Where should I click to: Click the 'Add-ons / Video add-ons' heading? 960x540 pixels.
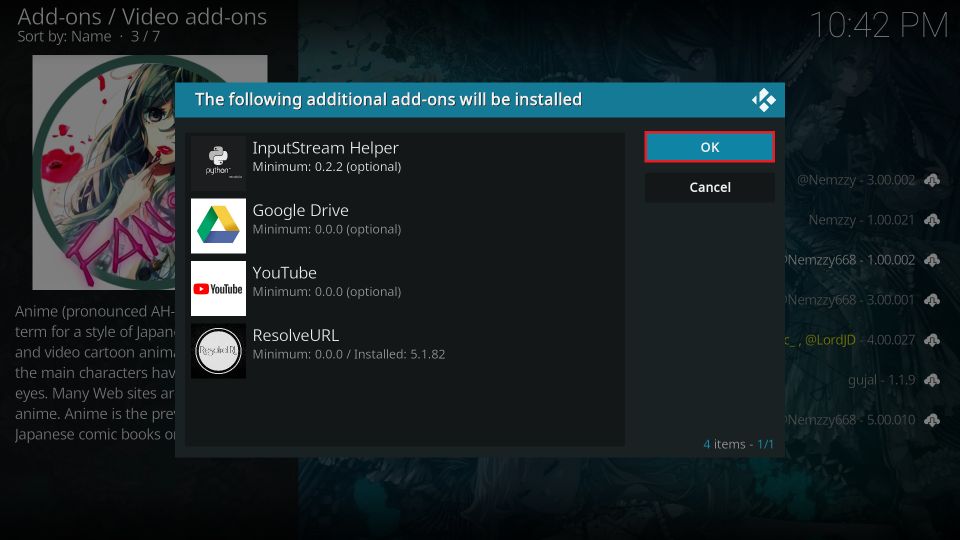click(142, 17)
